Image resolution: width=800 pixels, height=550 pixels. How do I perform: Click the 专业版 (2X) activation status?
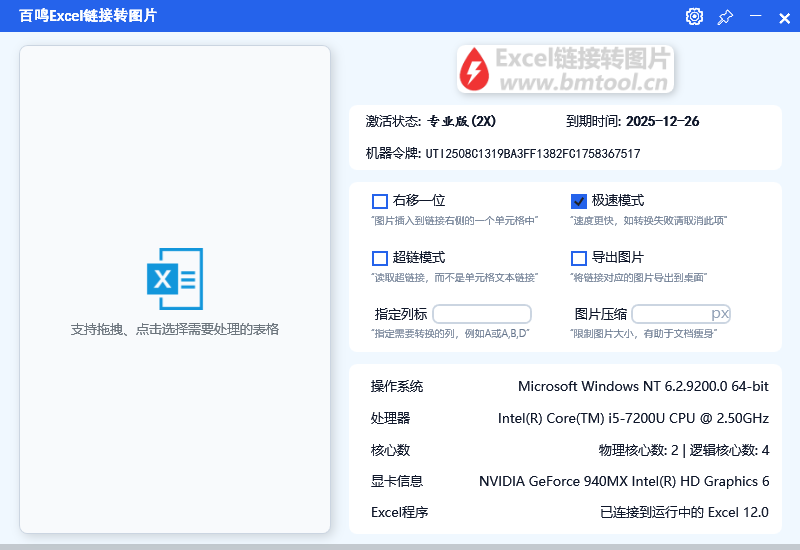pos(461,122)
